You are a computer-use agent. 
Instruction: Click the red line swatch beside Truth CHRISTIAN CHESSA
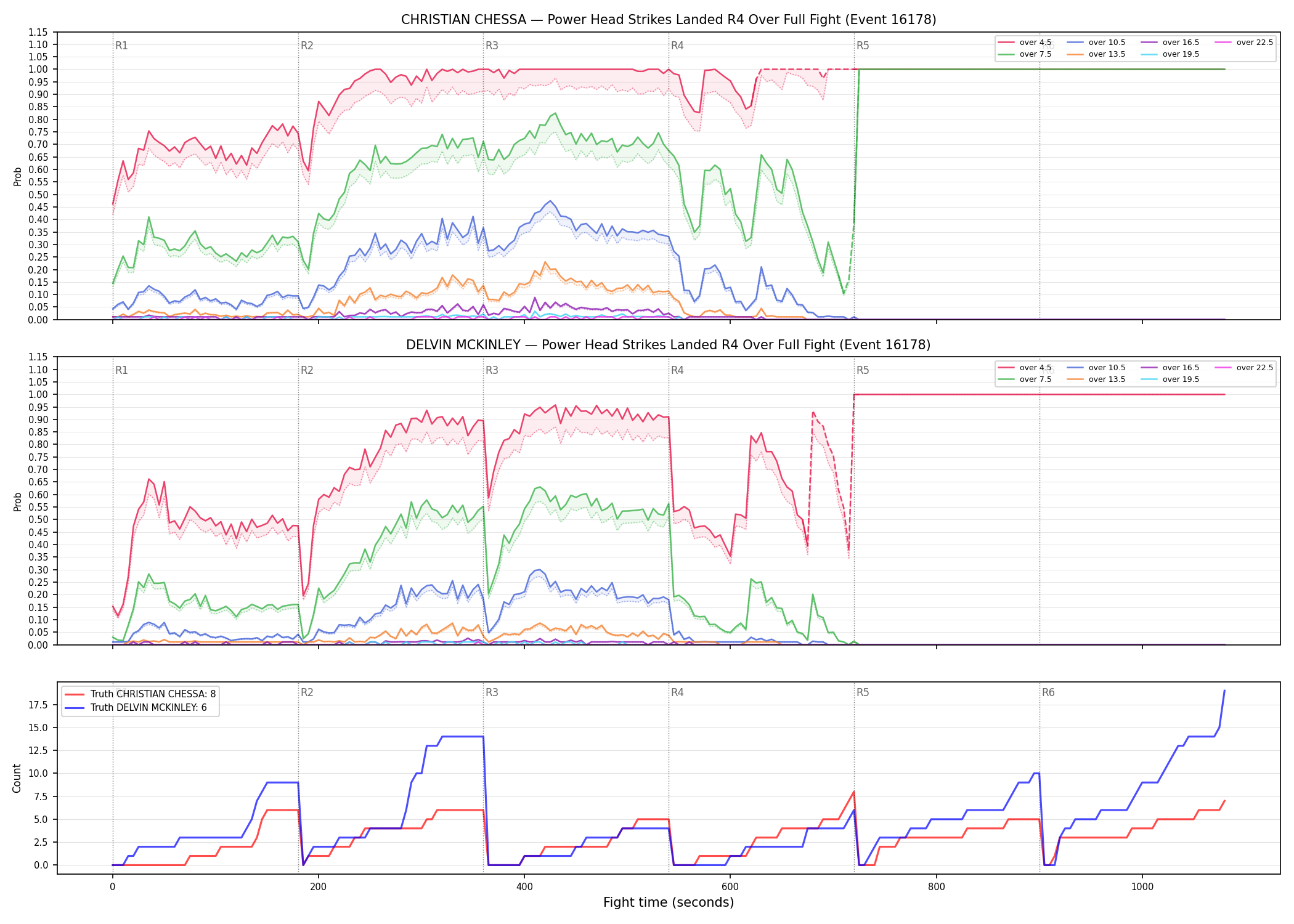[x=75, y=694]
